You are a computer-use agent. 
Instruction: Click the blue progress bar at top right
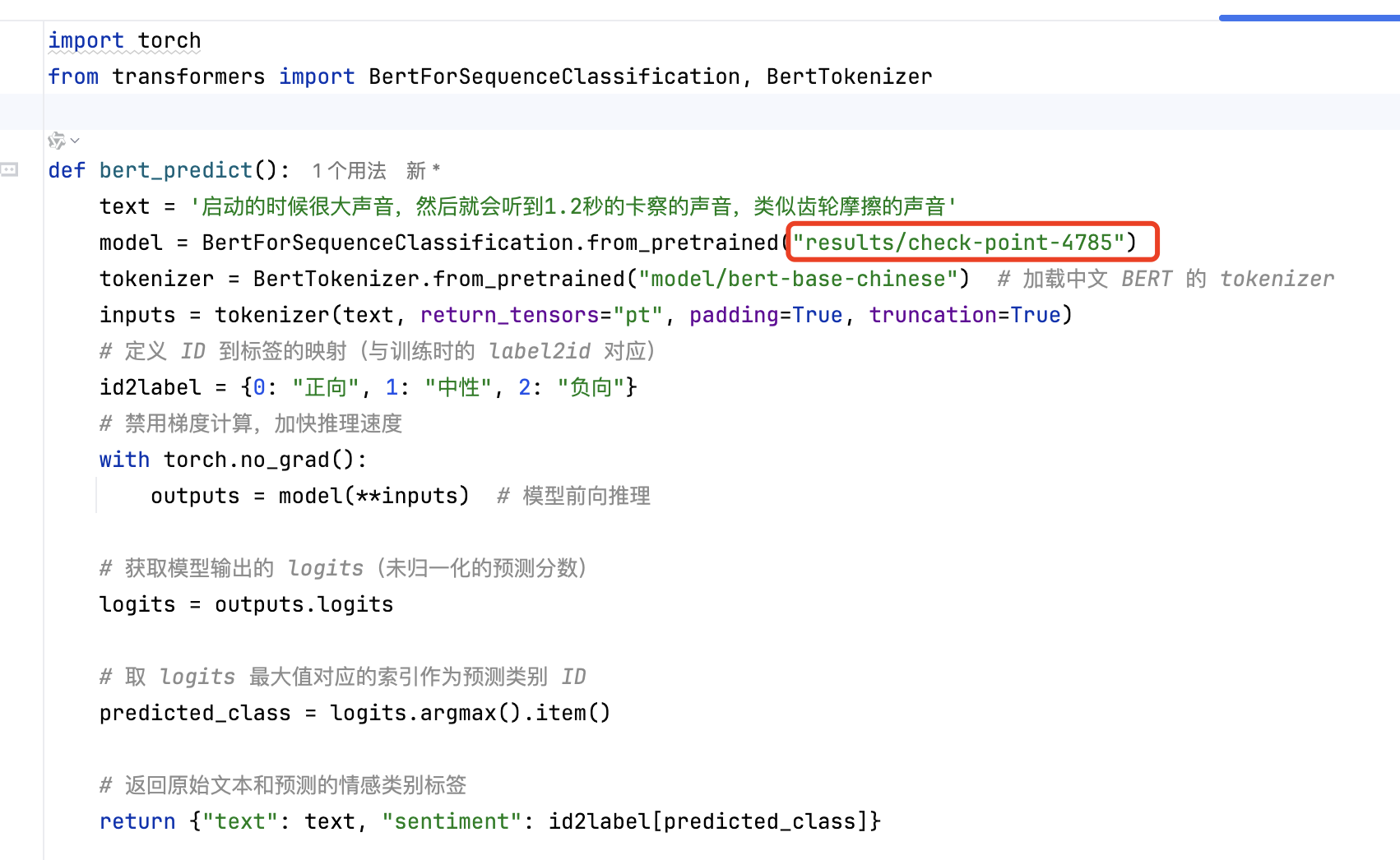(1309, 17)
